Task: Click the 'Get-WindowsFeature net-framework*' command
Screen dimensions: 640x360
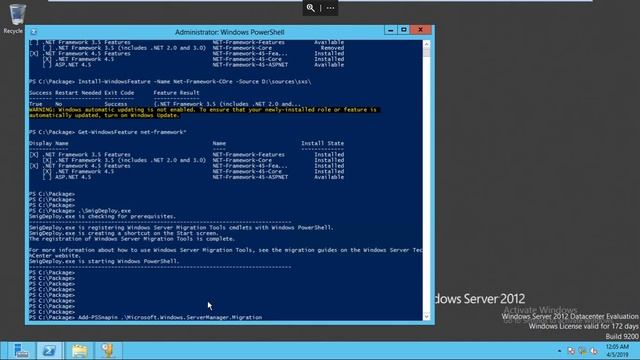Action: (x=132, y=132)
